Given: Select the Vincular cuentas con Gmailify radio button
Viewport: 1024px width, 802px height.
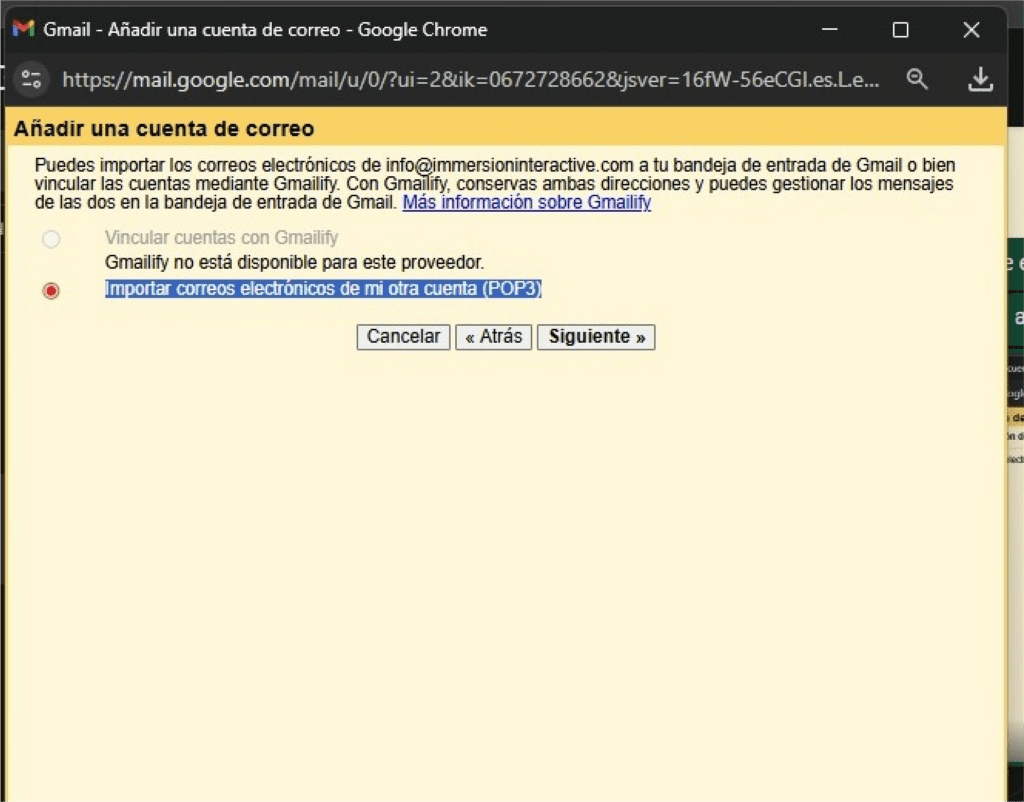Looking at the screenshot, I should pyautogui.click(x=50, y=239).
